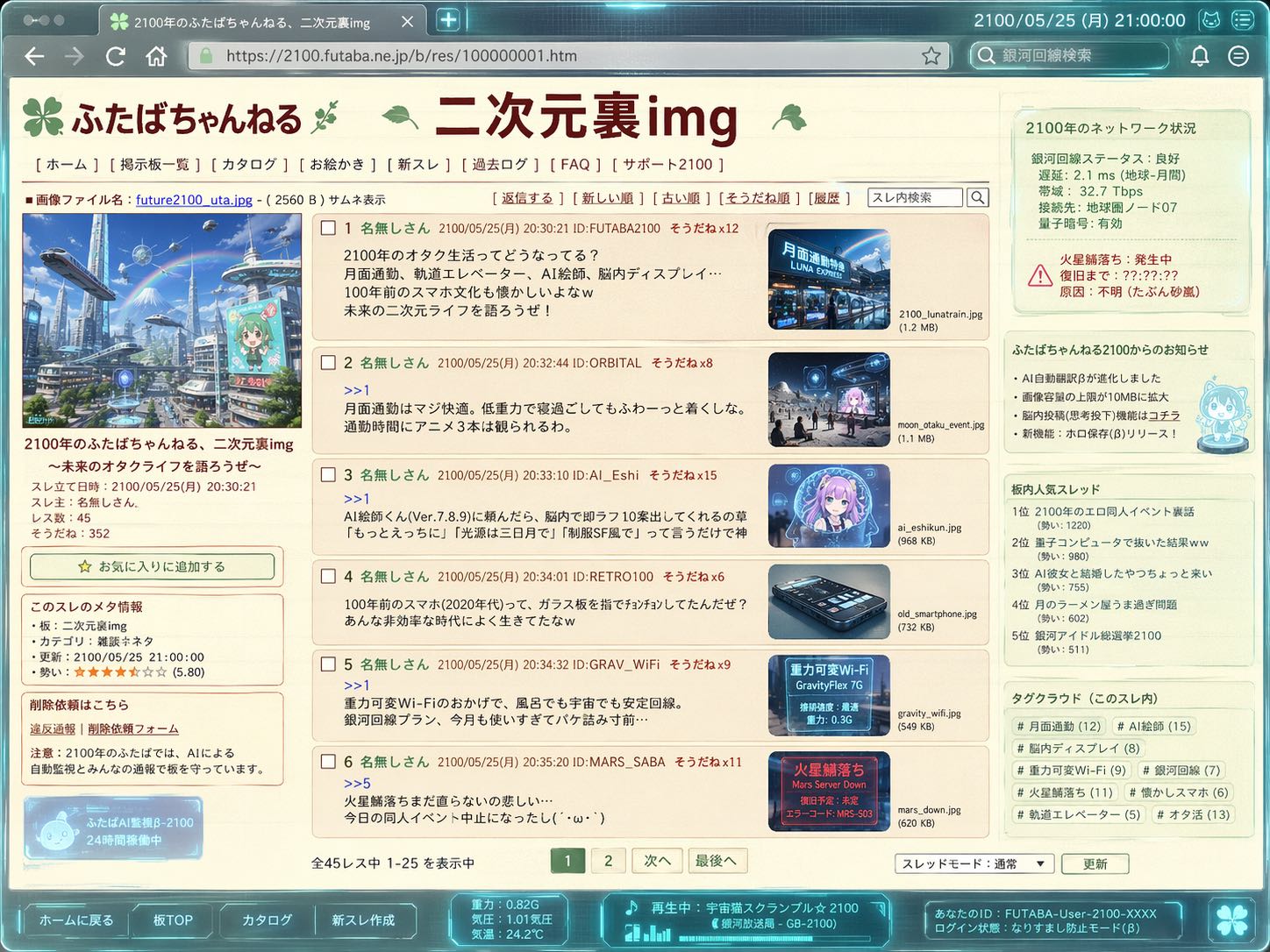Check the checkbox for post 1
1270x952 pixels.
(328, 228)
